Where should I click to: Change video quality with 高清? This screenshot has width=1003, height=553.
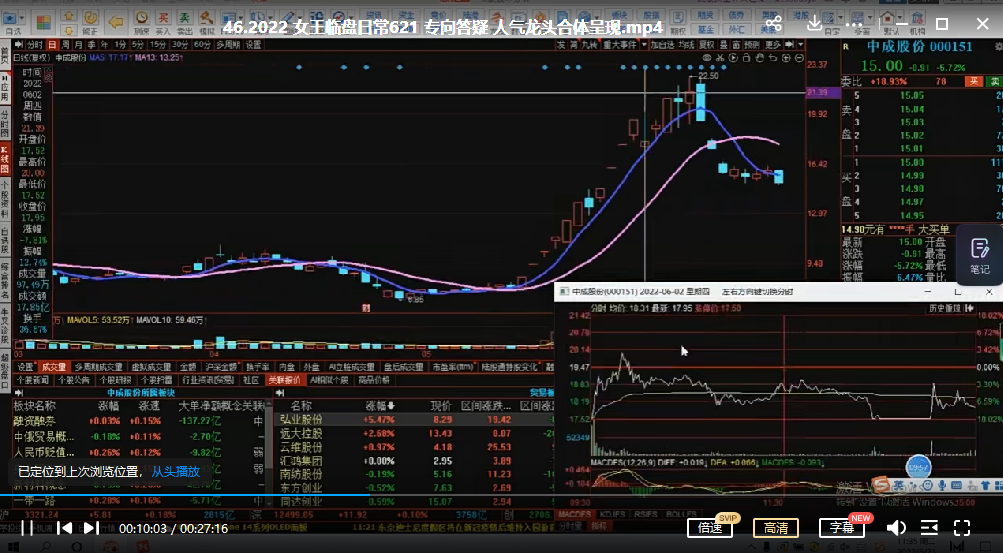(775, 528)
